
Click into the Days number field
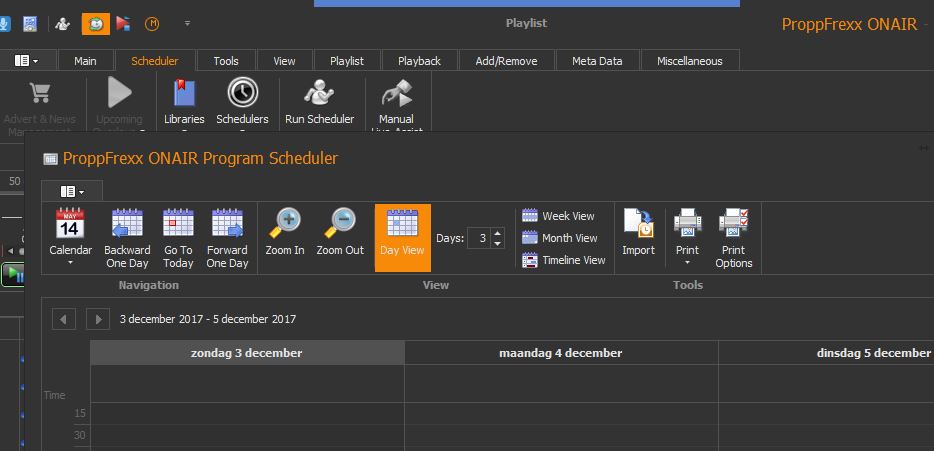[x=480, y=238]
